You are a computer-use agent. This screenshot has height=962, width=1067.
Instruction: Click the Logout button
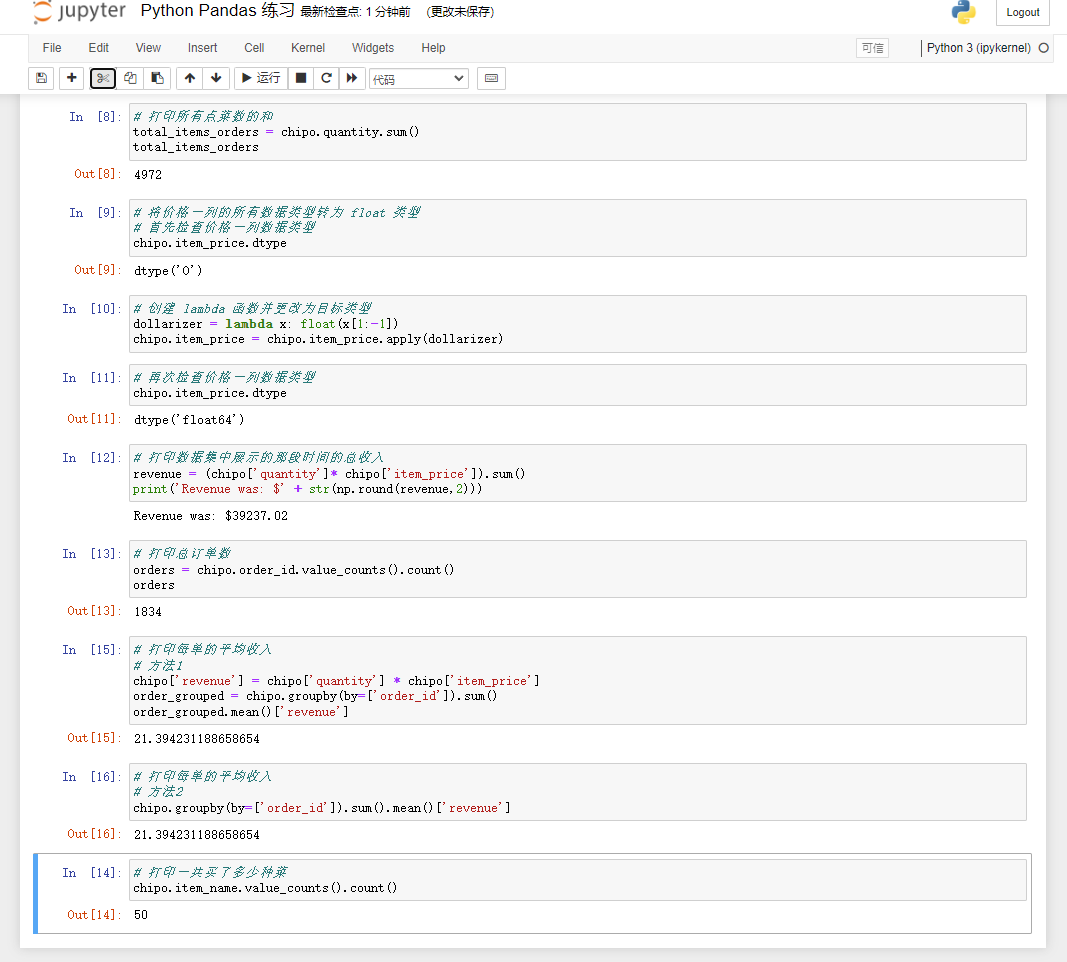pyautogui.click(x=1023, y=12)
